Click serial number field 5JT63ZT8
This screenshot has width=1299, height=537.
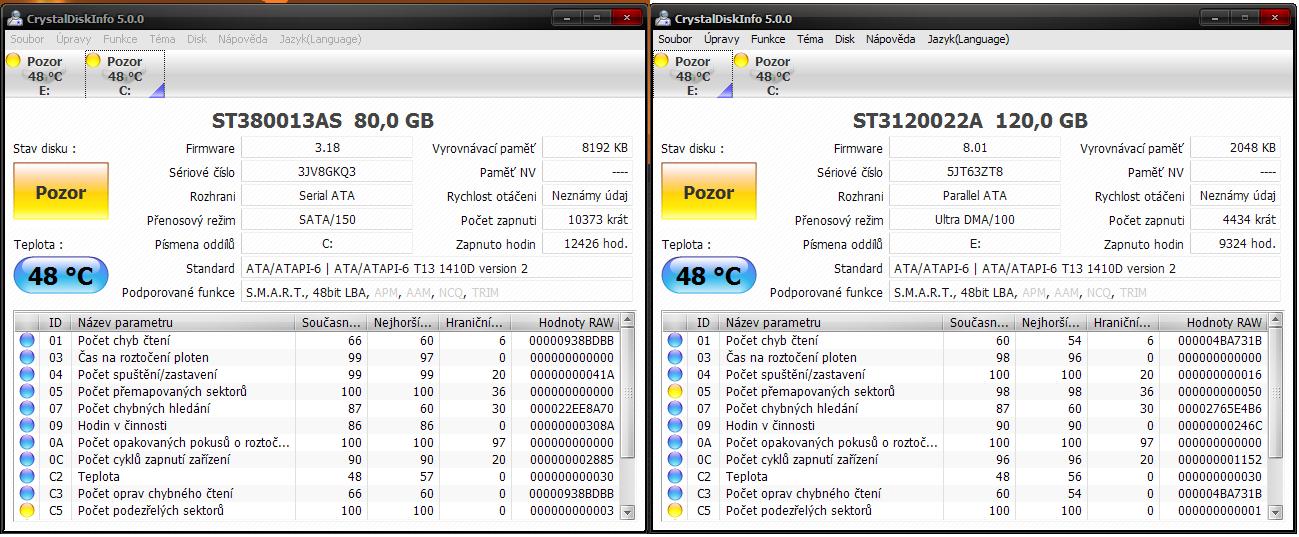coord(975,172)
